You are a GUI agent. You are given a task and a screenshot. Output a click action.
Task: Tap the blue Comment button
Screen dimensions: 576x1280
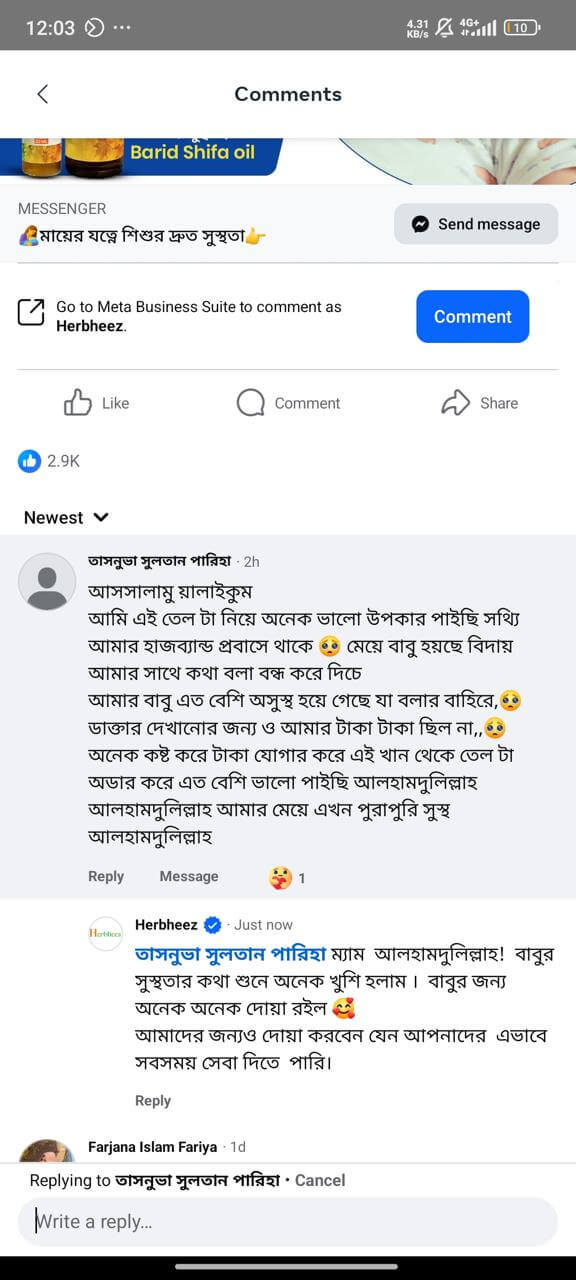pyautogui.click(x=472, y=316)
